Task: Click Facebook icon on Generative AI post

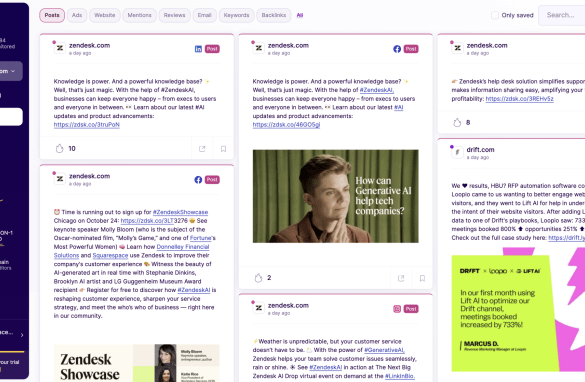Action: point(397,49)
